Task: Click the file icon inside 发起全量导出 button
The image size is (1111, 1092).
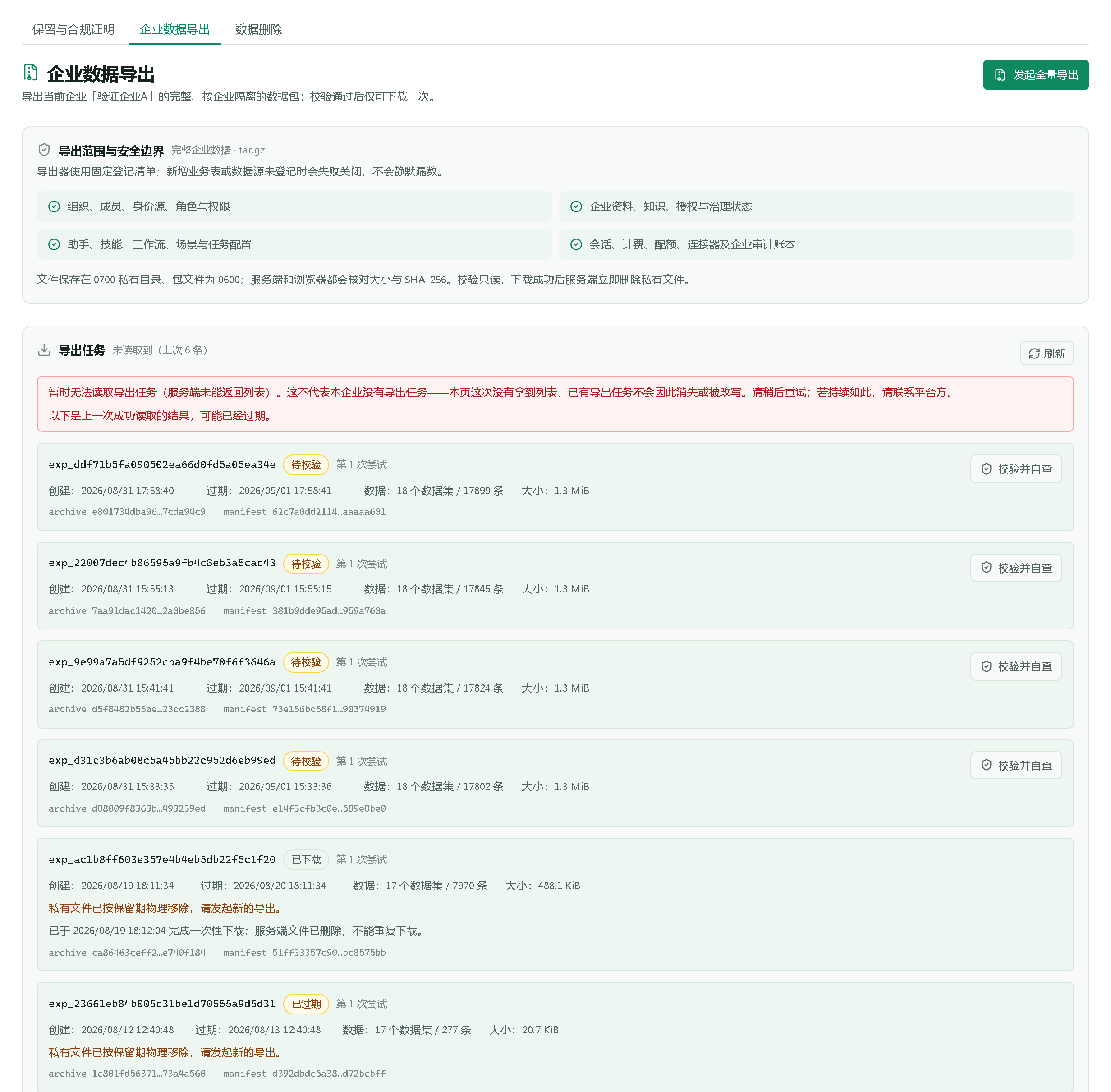Action: (x=1000, y=75)
